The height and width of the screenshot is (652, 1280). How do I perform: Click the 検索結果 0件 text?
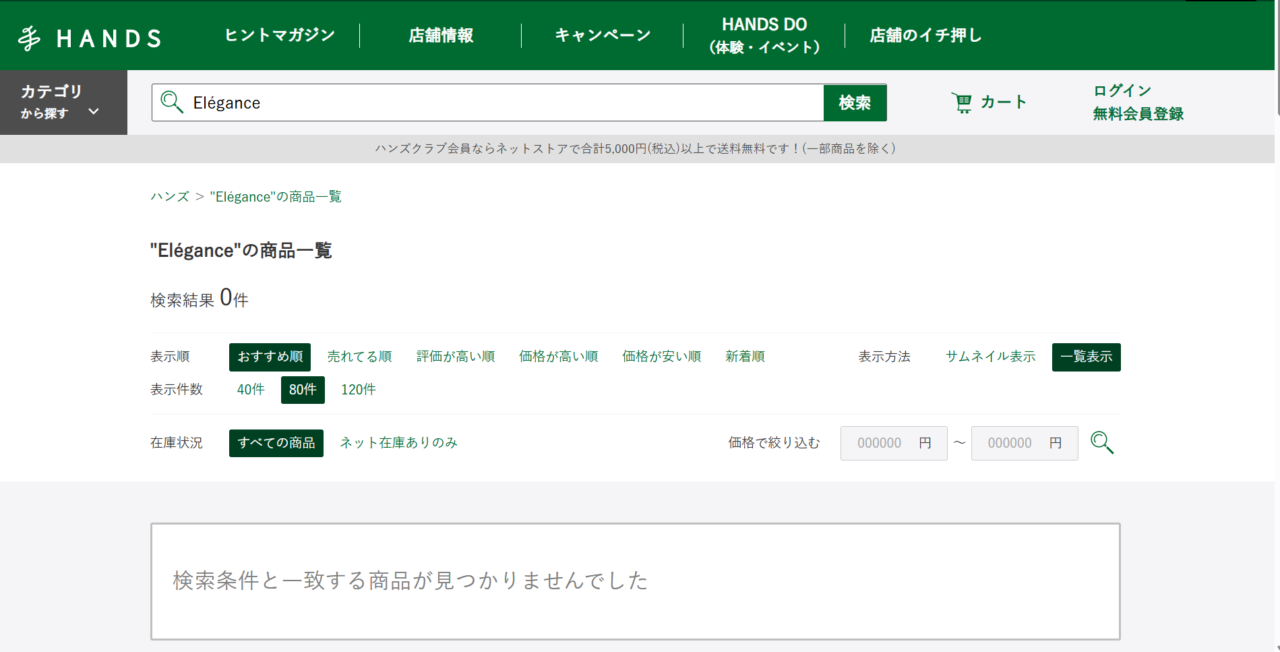coord(200,298)
